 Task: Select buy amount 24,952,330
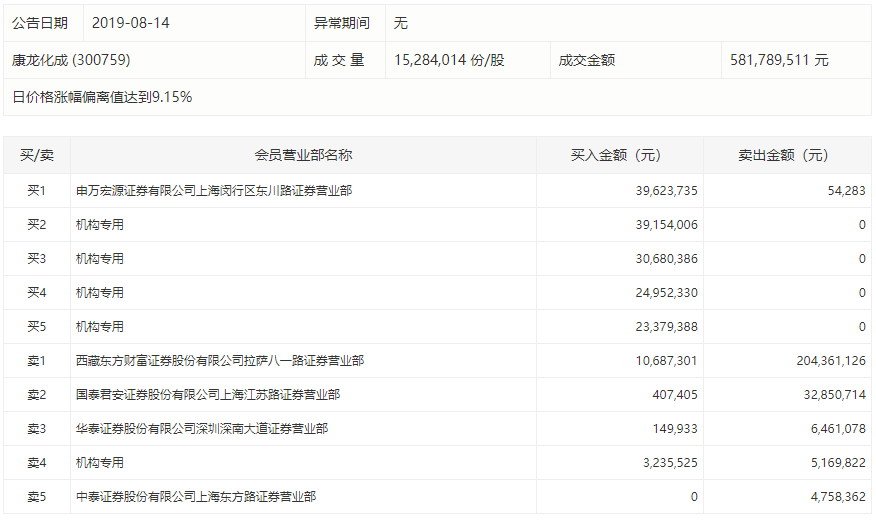click(x=666, y=293)
